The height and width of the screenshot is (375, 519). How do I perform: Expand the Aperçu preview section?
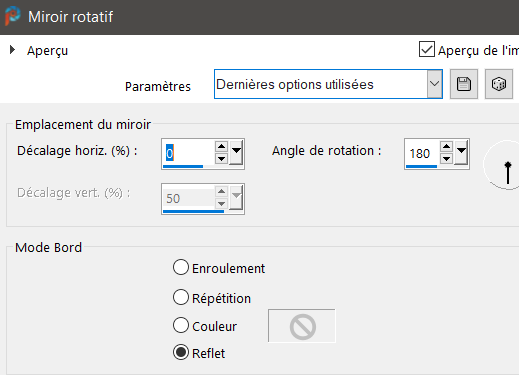point(12,50)
